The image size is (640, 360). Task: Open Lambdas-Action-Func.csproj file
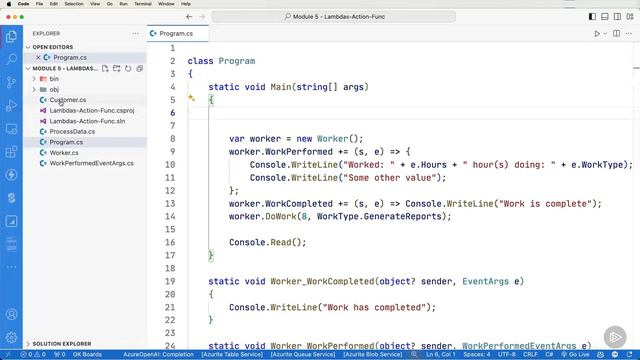click(x=92, y=111)
